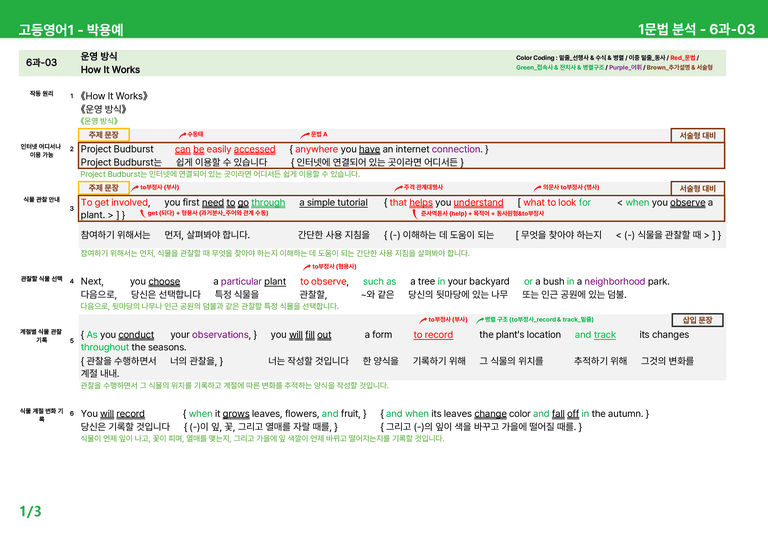Click the word "Next," in sentence 4
Viewport: 768px width, 543px height.
pyautogui.click(x=92, y=282)
